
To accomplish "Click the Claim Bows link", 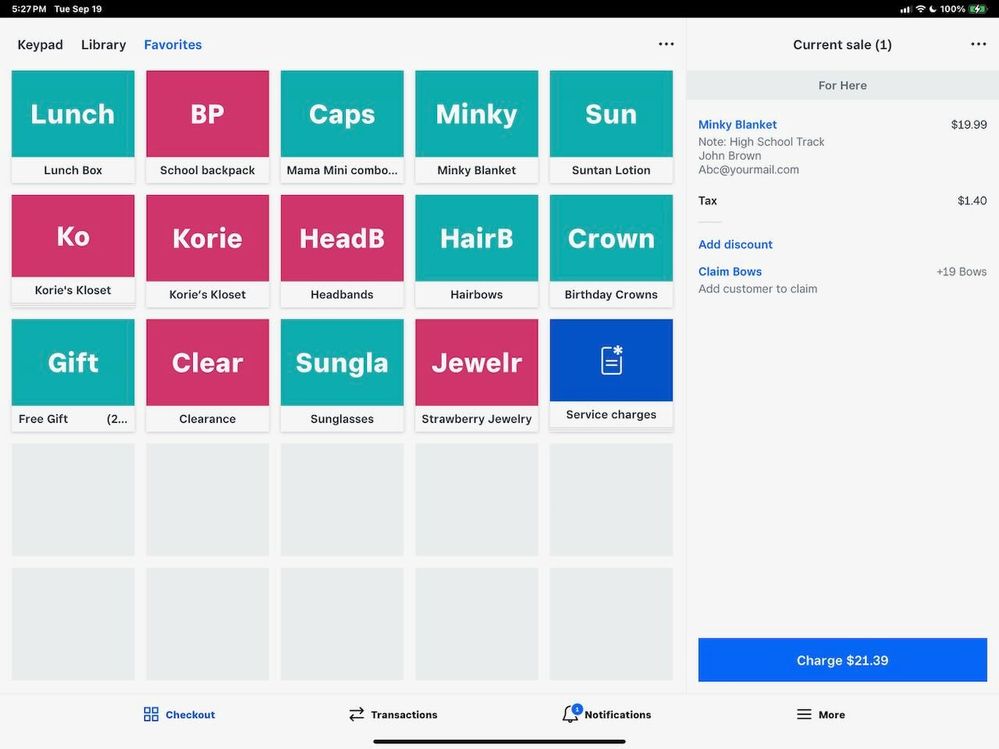I will pos(730,271).
